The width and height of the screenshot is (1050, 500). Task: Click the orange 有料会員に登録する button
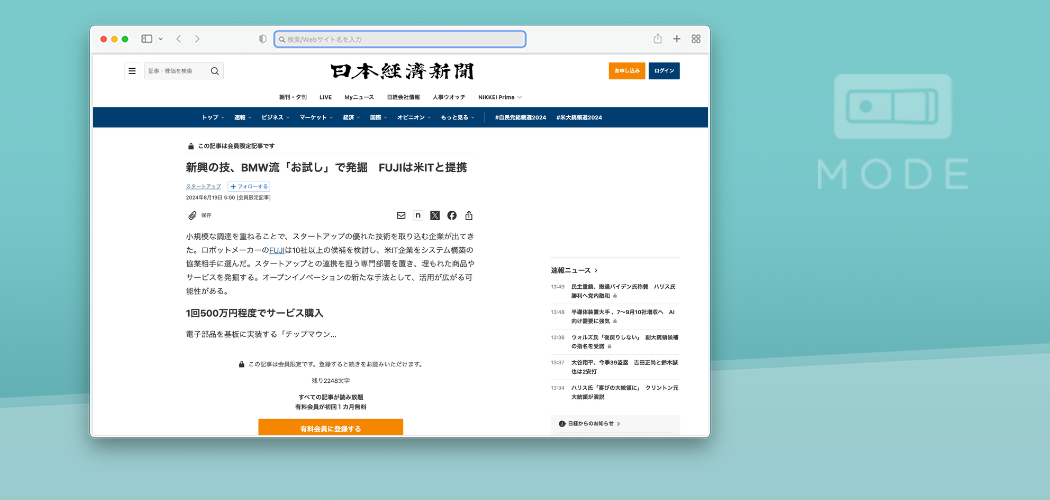point(330,428)
